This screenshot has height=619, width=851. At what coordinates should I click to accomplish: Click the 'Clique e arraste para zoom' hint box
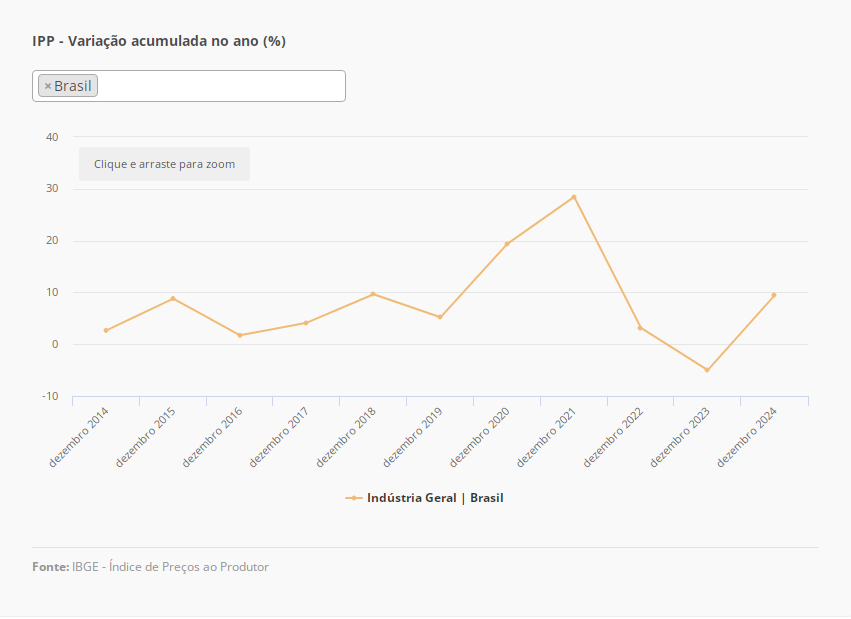[164, 164]
